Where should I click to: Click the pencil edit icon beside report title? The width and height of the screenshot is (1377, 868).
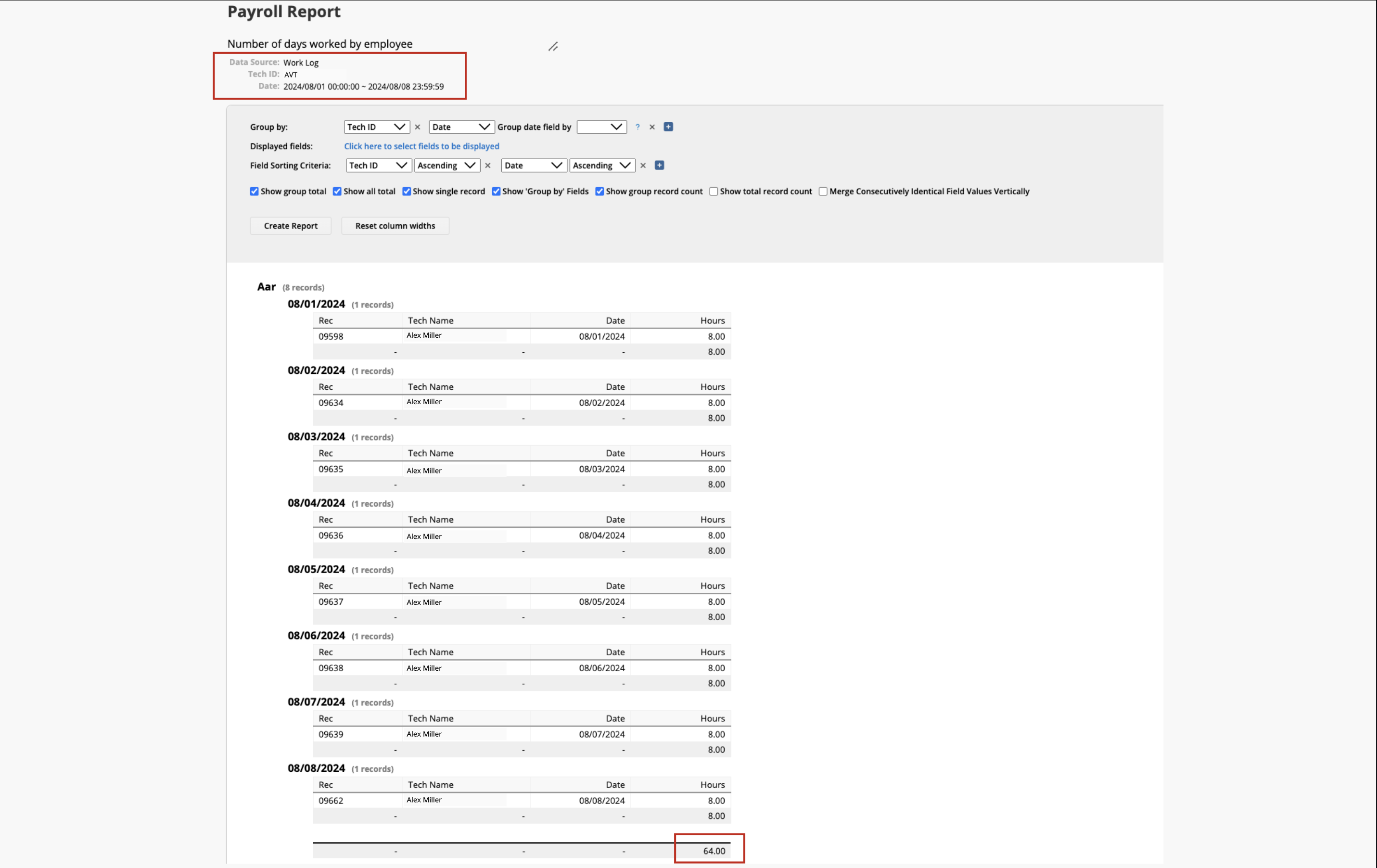coord(553,47)
